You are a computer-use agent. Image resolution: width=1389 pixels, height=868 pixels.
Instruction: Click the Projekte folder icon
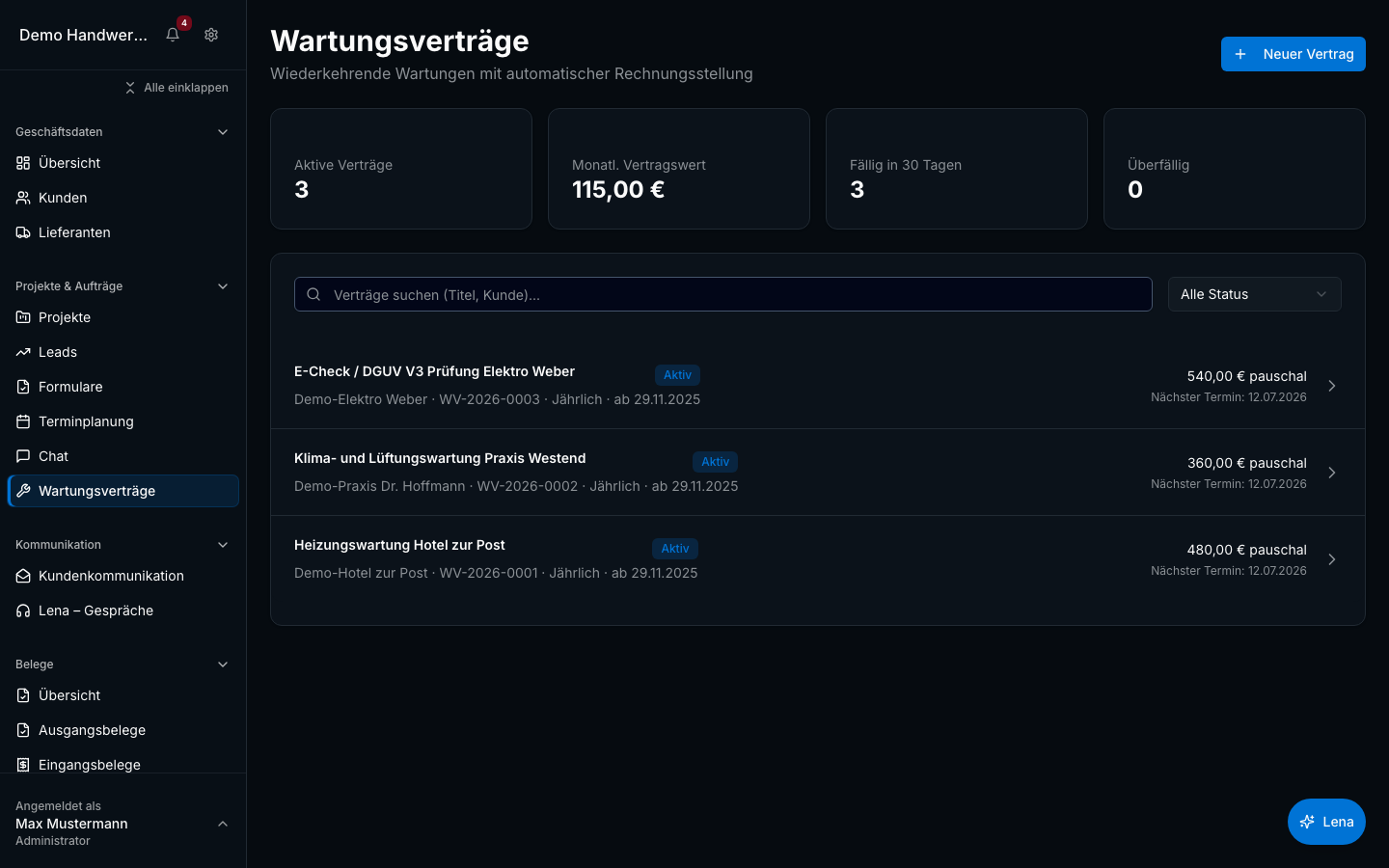(x=23, y=317)
